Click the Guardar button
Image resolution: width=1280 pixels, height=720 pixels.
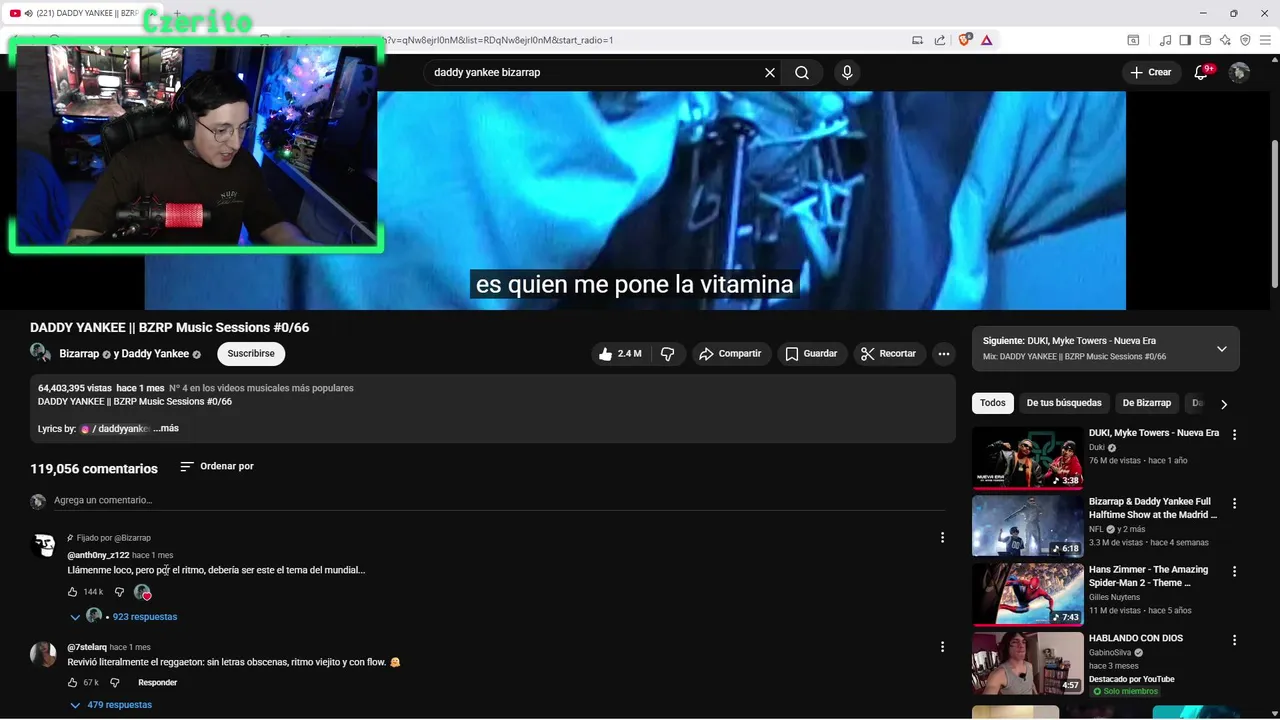click(x=811, y=354)
